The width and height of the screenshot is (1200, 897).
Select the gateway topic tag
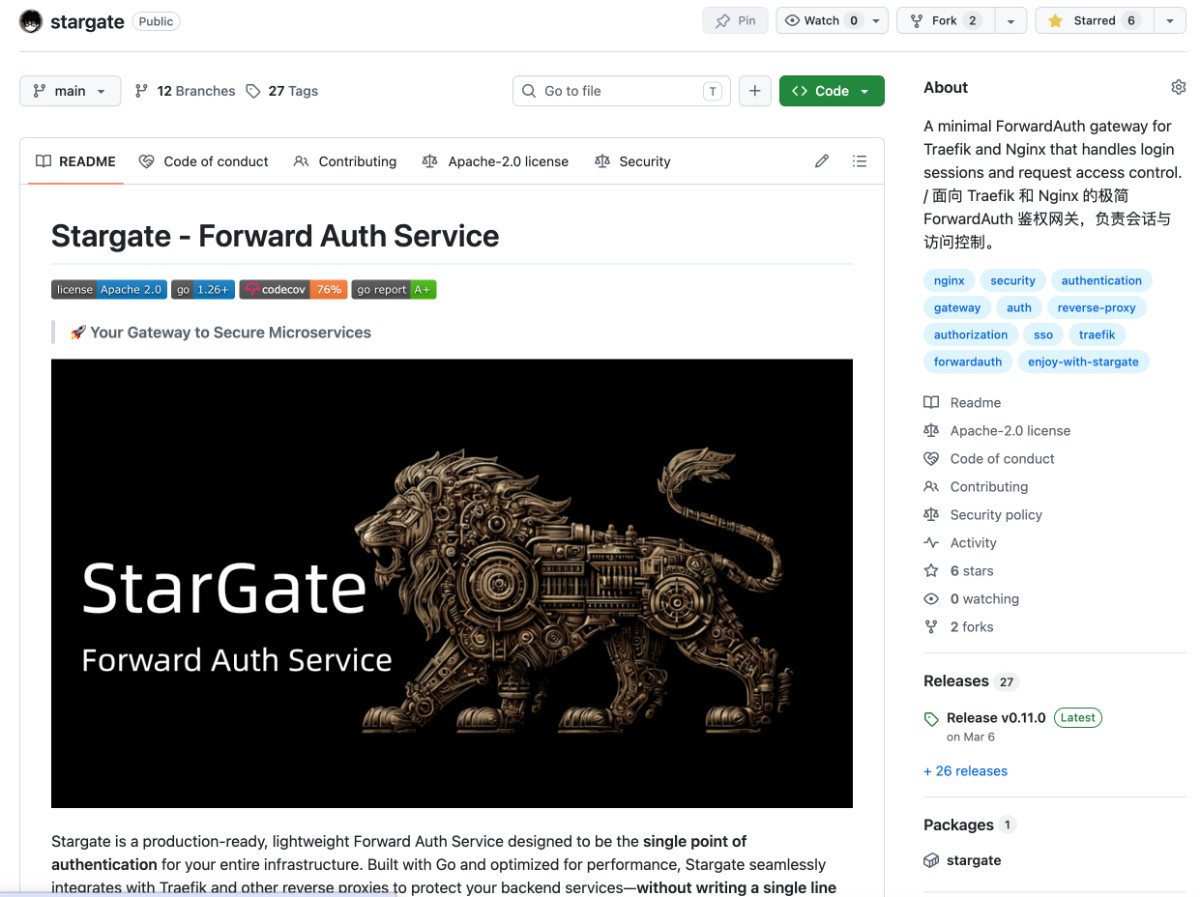(957, 308)
